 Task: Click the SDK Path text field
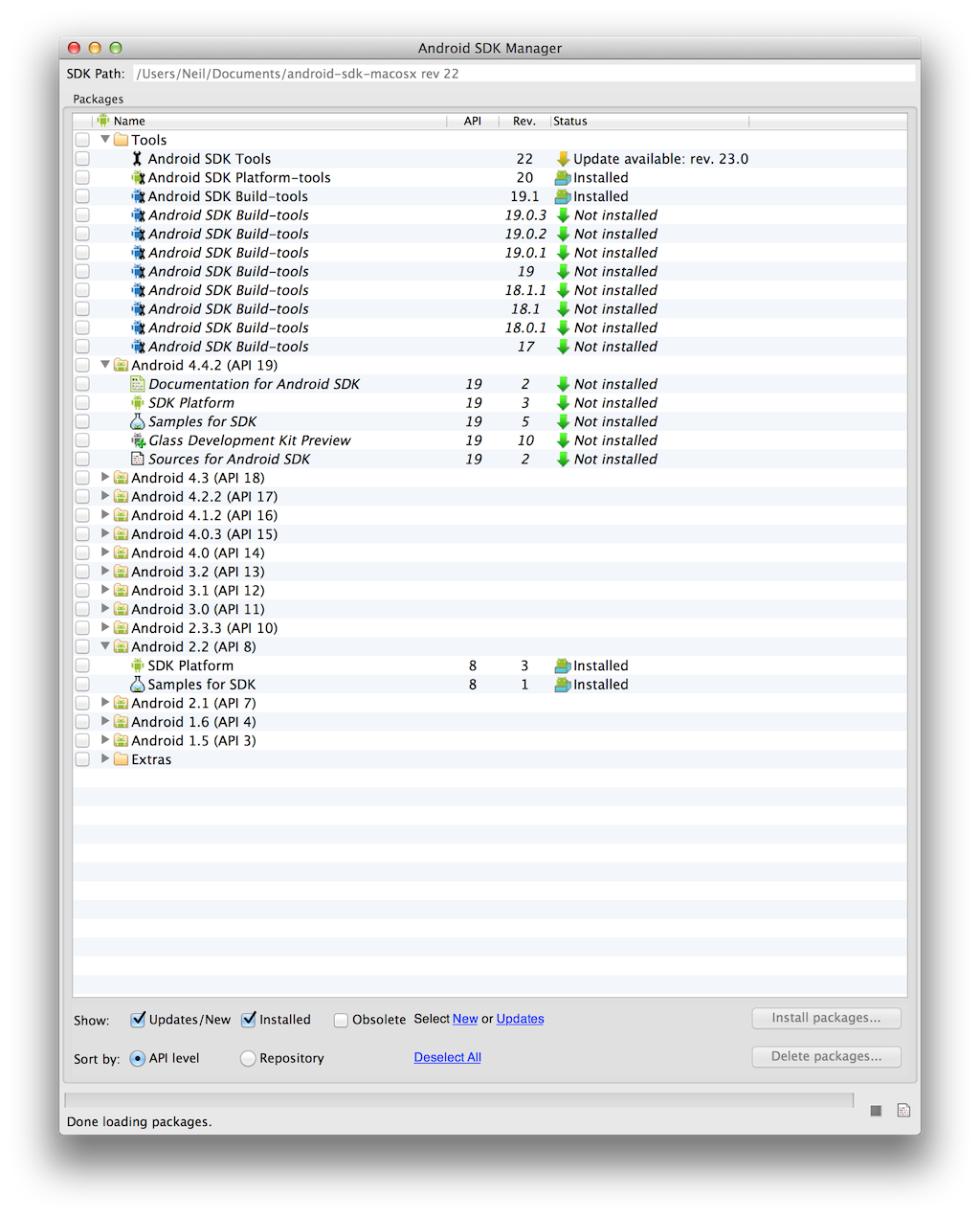point(523,74)
